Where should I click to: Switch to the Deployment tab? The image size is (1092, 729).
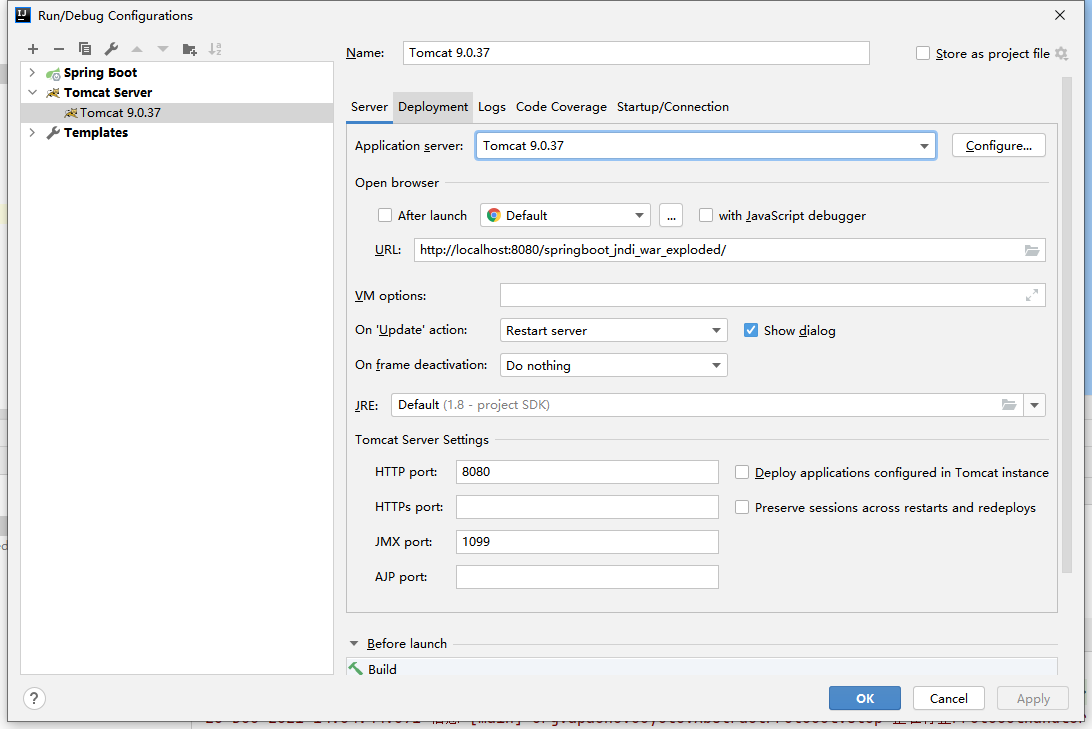432,107
